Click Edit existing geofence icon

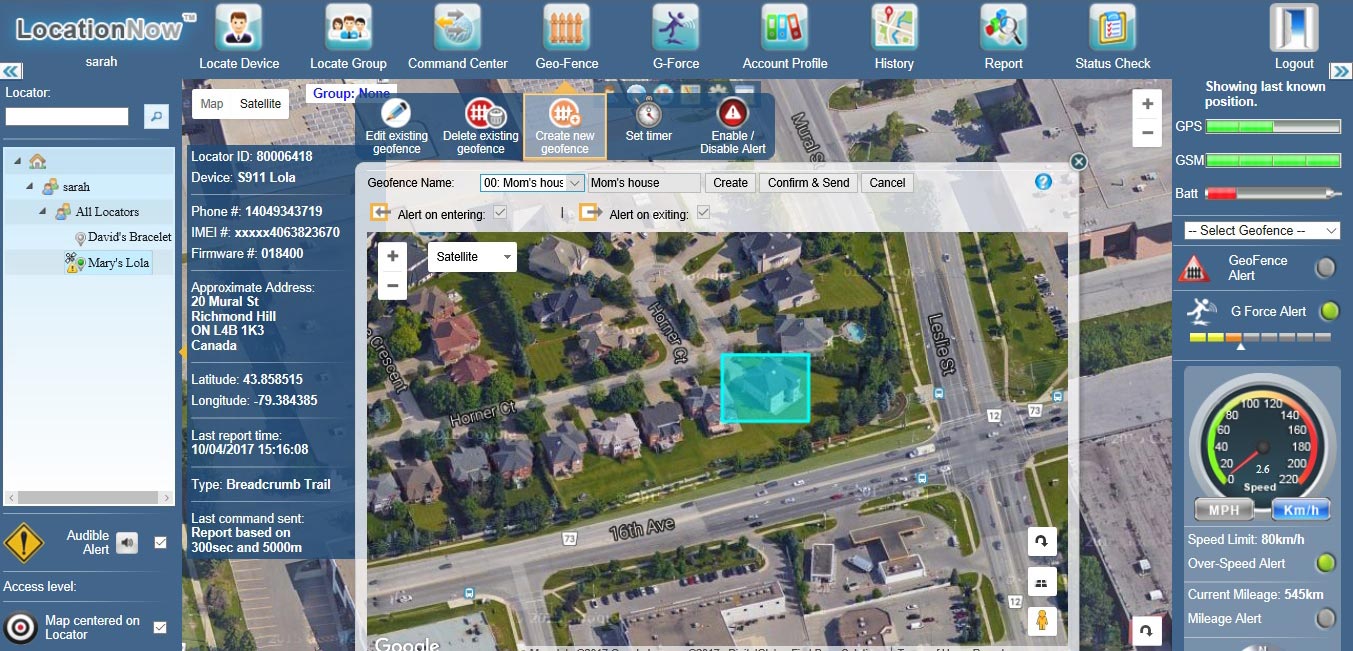tap(396, 114)
